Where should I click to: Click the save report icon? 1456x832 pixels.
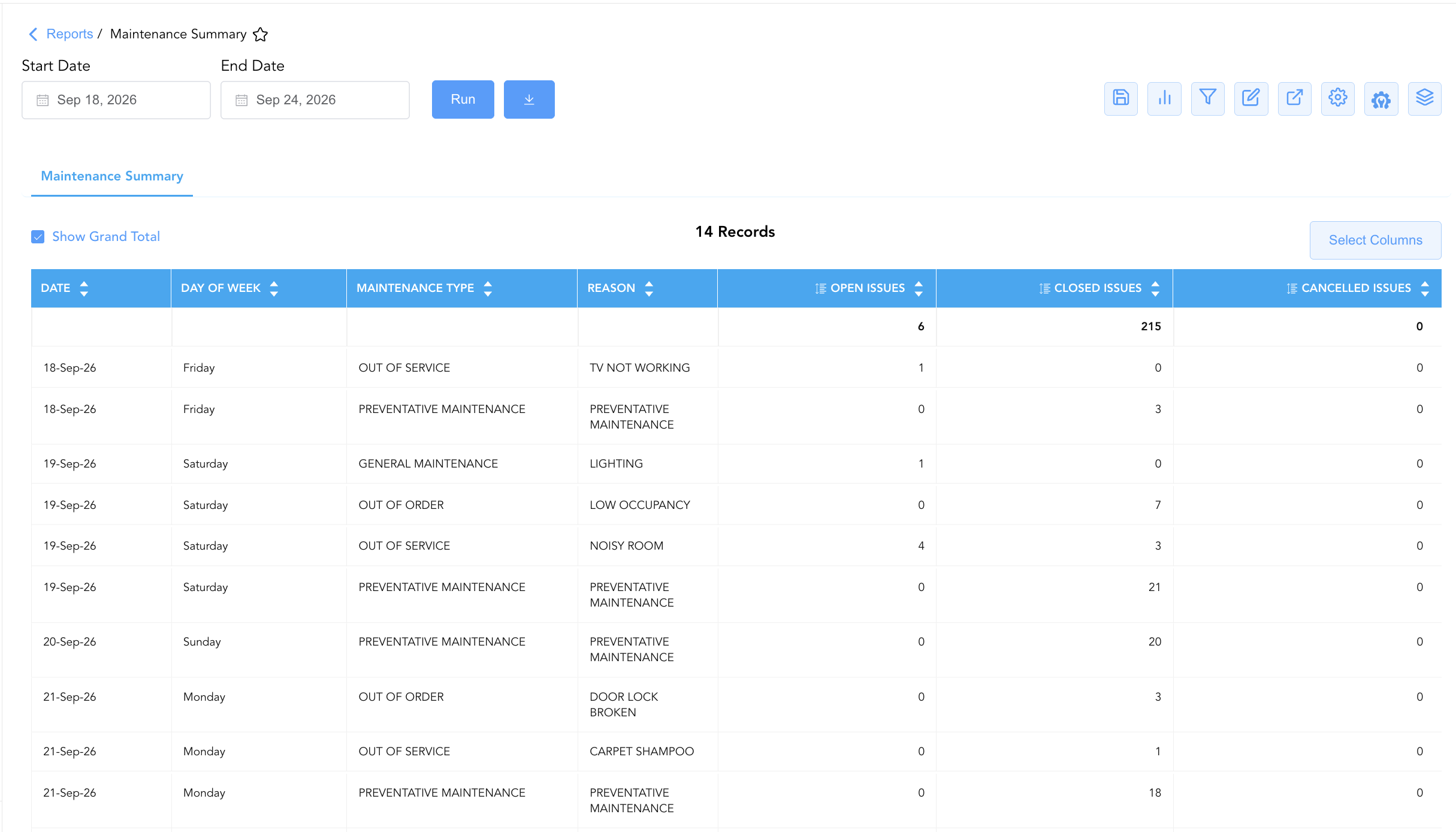coord(1120,98)
